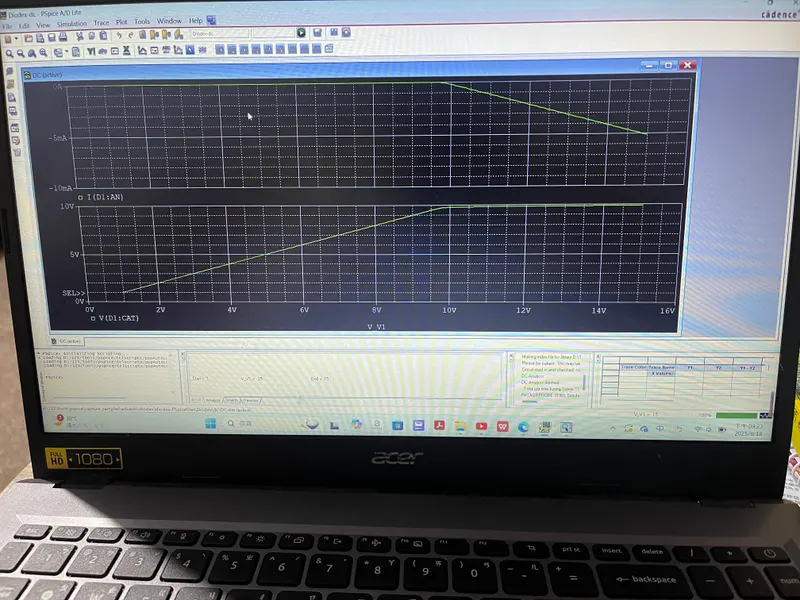Expand the system tray hidden icons chevron
Screen dimensions: 800x600
613,429
